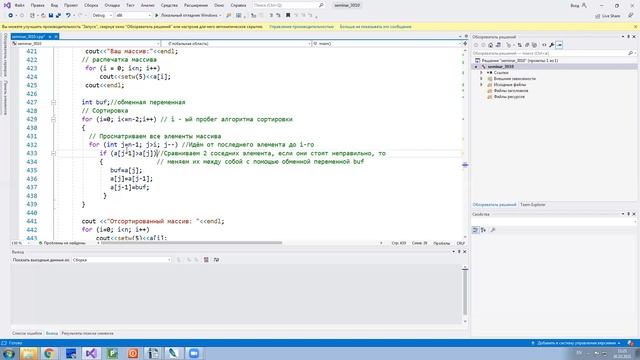Click Switch Views icon in Solution Explorer
Image resolution: width=640 pixels, height=360 pixels.
[x=498, y=45]
